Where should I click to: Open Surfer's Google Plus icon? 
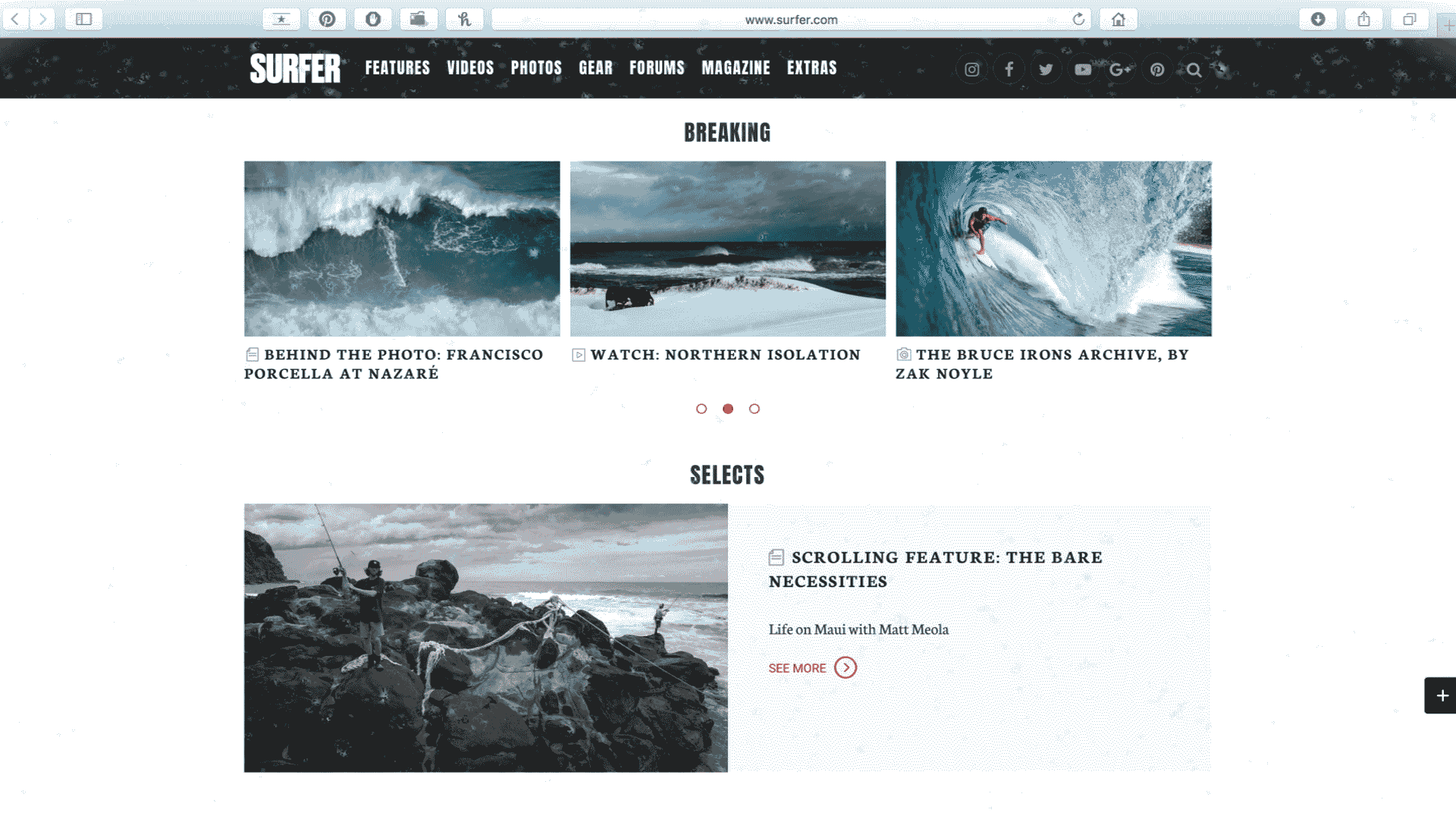[1120, 70]
